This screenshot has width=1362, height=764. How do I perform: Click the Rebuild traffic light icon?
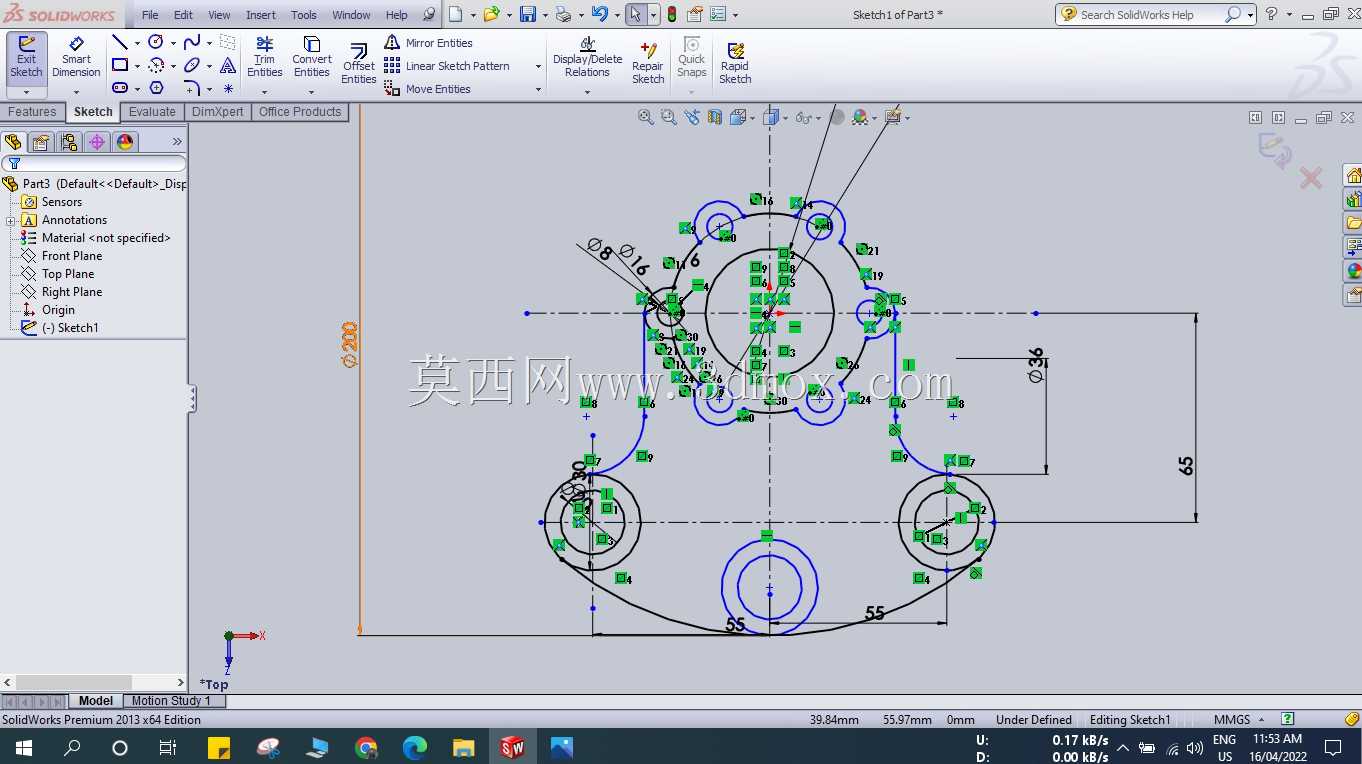(x=671, y=14)
